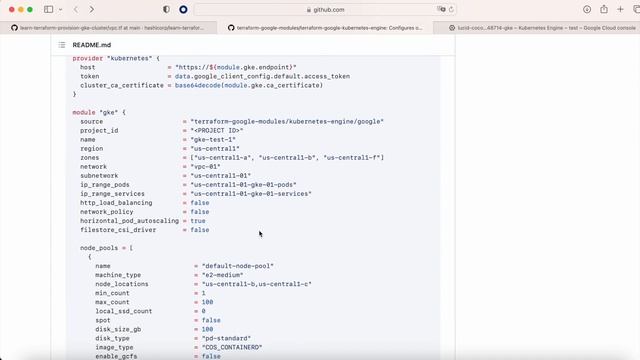This screenshot has height=360, width=640.
Task: Click the network_policy key name
Action: (107, 212)
